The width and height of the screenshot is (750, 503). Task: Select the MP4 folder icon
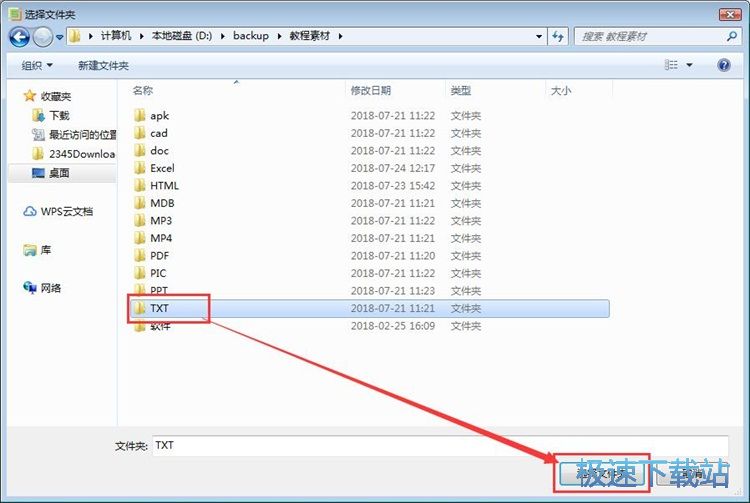[140, 238]
